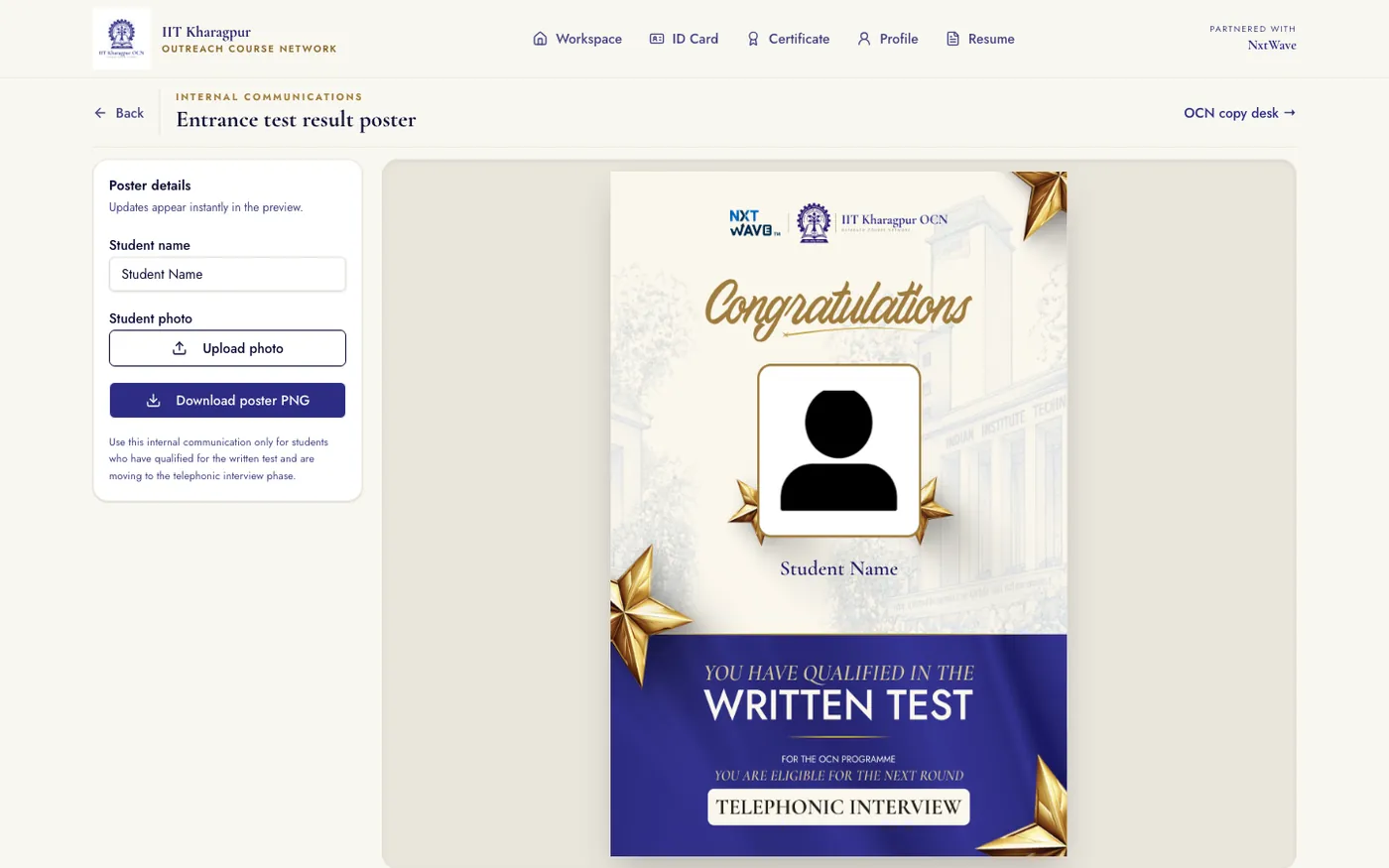Click the back arrow icon
This screenshot has height=868, width=1389.
100,113
